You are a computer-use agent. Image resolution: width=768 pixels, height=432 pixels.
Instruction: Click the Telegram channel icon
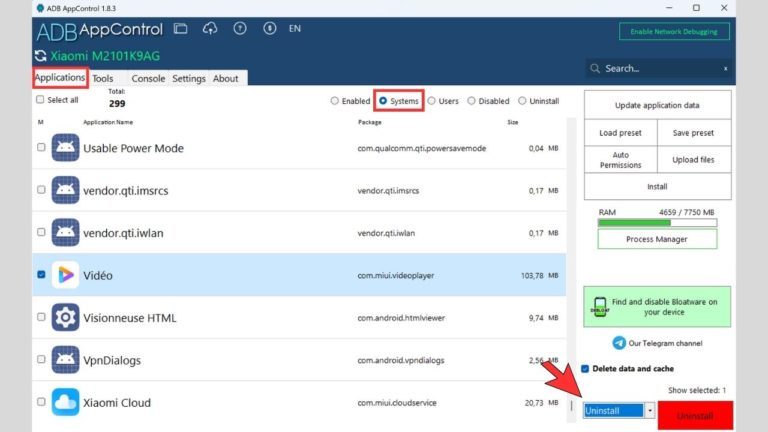click(x=619, y=343)
